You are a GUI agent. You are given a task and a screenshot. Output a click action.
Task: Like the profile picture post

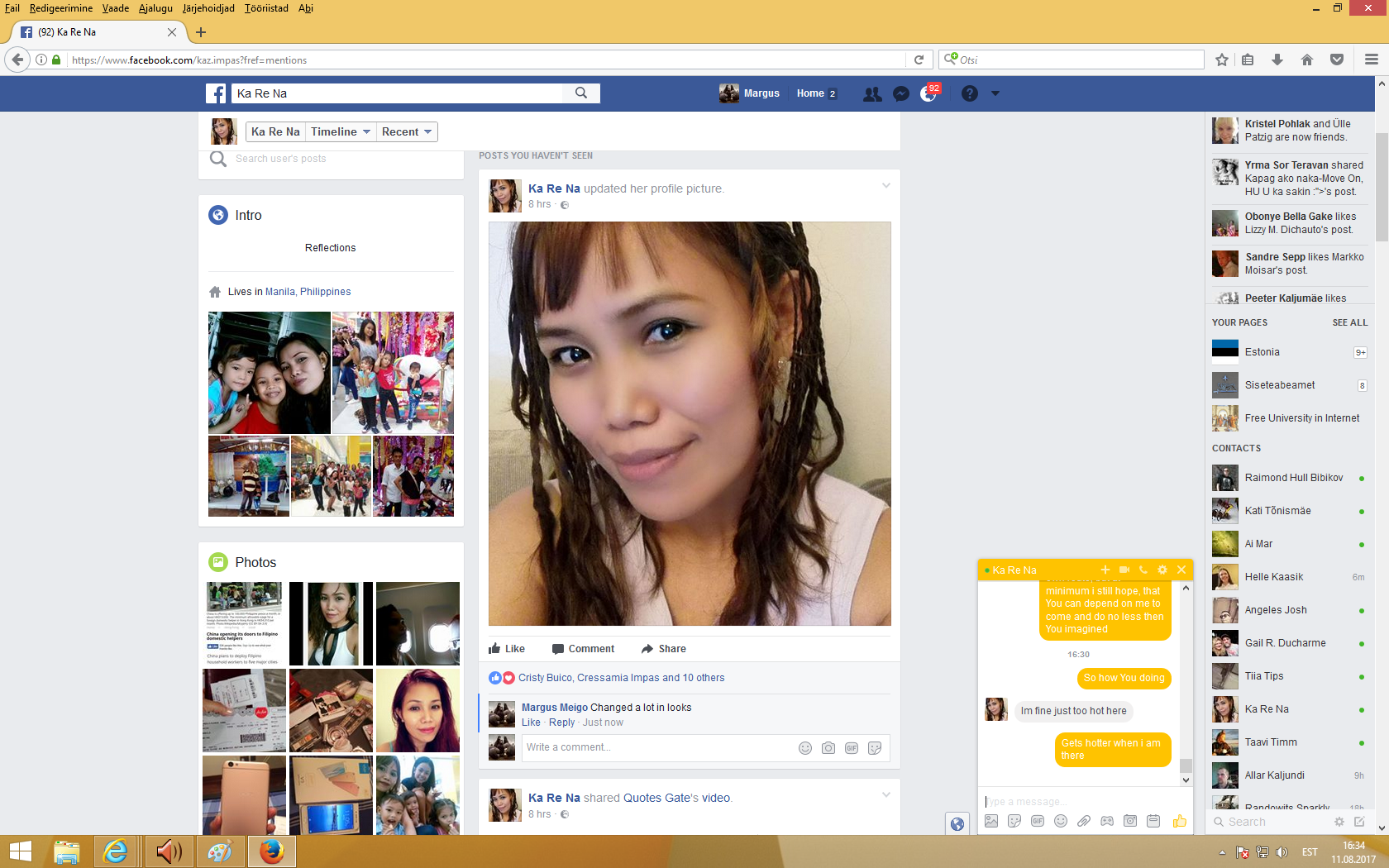coord(507,649)
